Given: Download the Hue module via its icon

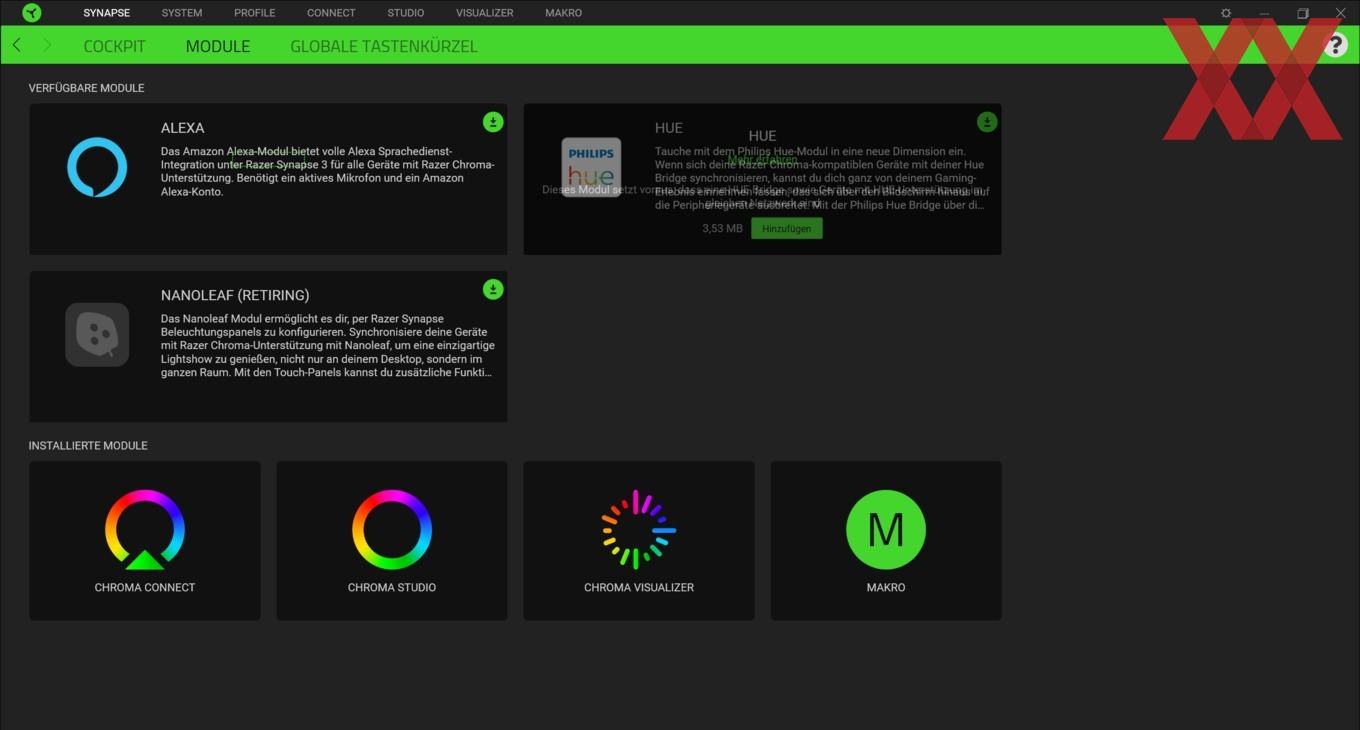Looking at the screenshot, I should (987, 122).
